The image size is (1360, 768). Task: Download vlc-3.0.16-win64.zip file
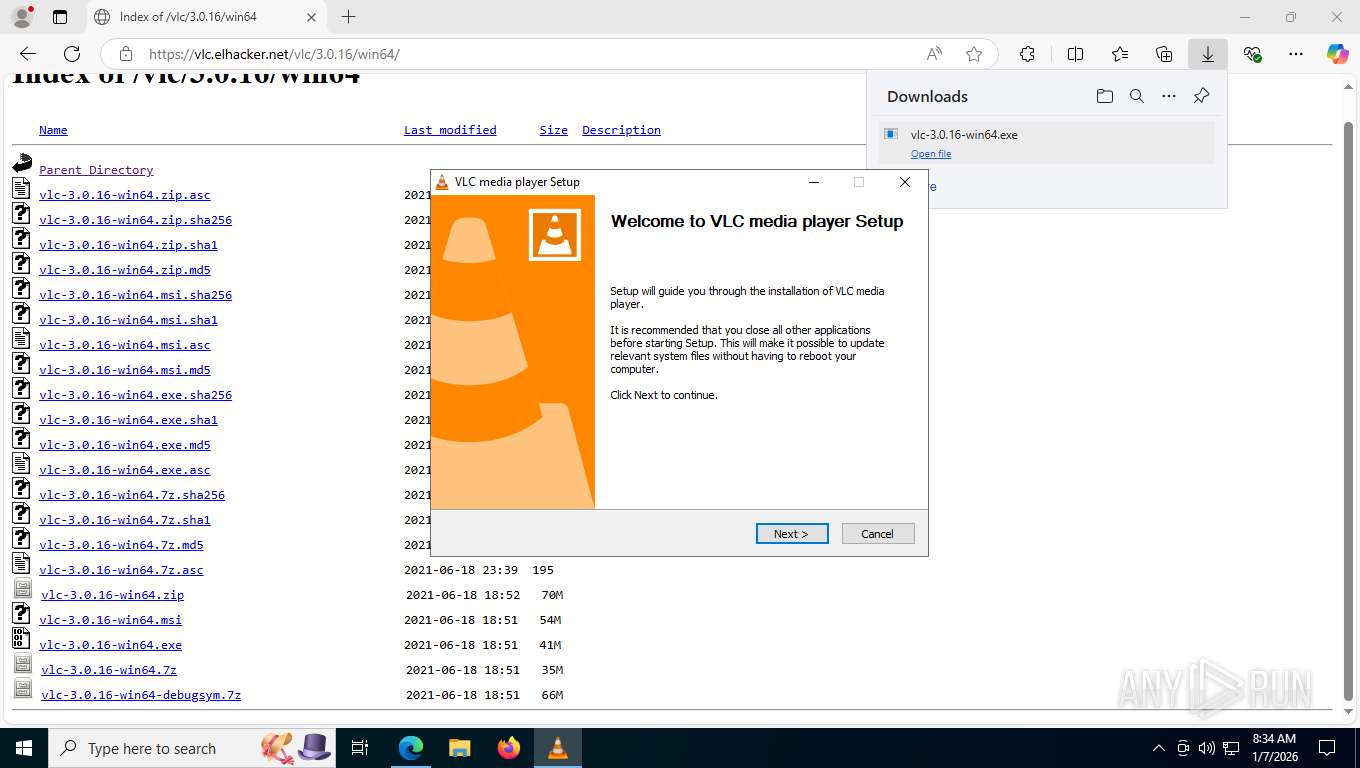[112, 595]
